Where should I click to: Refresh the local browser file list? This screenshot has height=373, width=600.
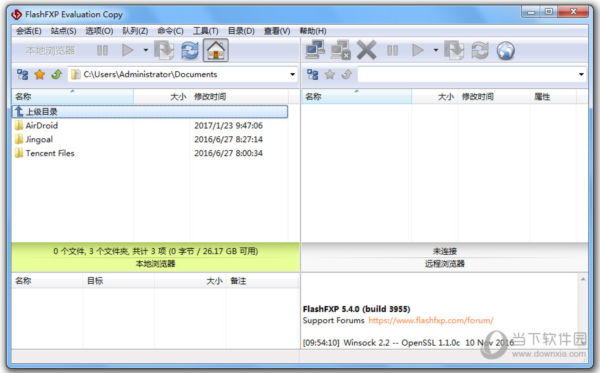pyautogui.click(x=190, y=50)
